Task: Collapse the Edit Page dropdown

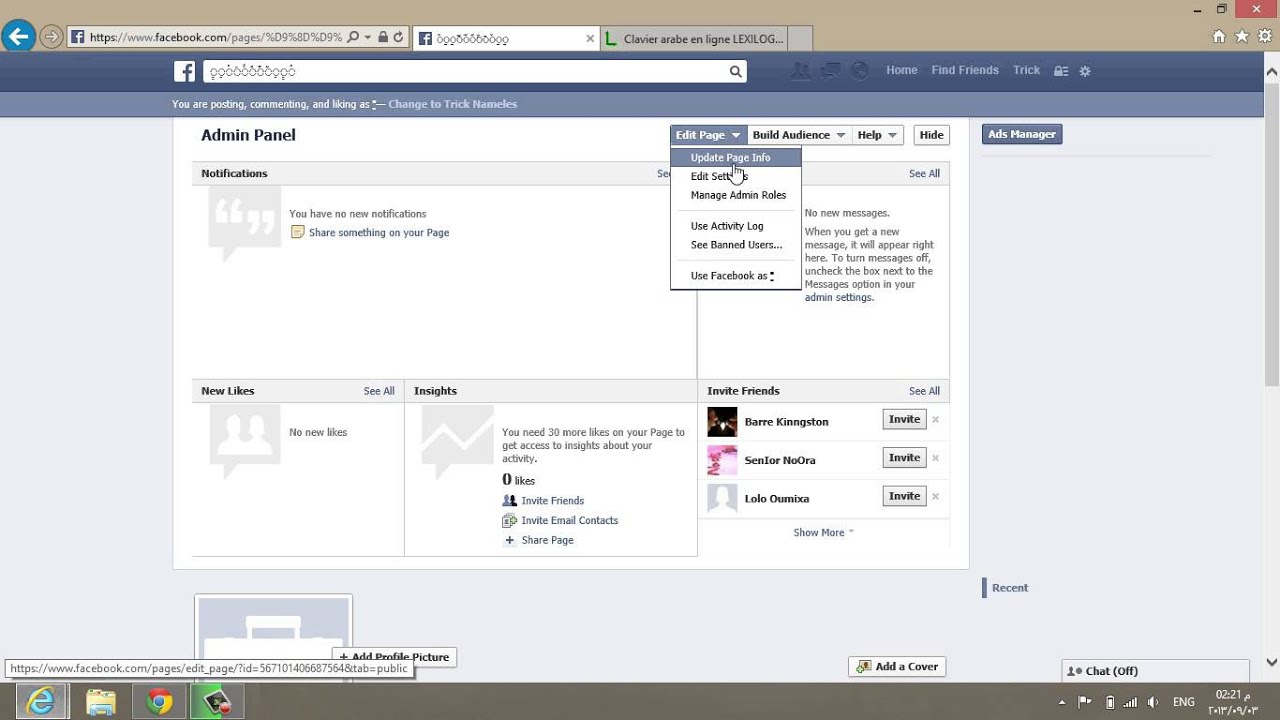Action: [708, 135]
